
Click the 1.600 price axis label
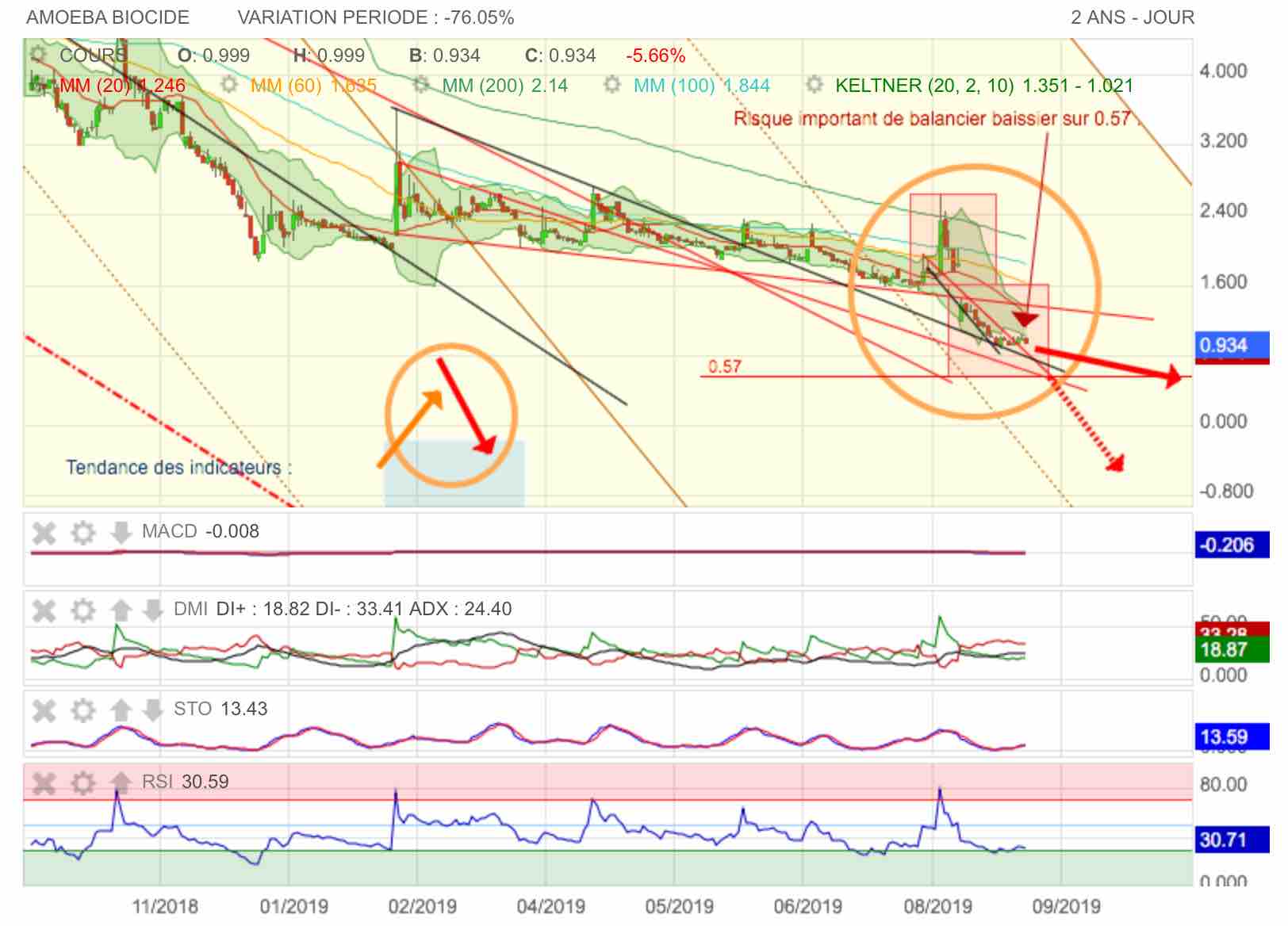click(x=1223, y=282)
